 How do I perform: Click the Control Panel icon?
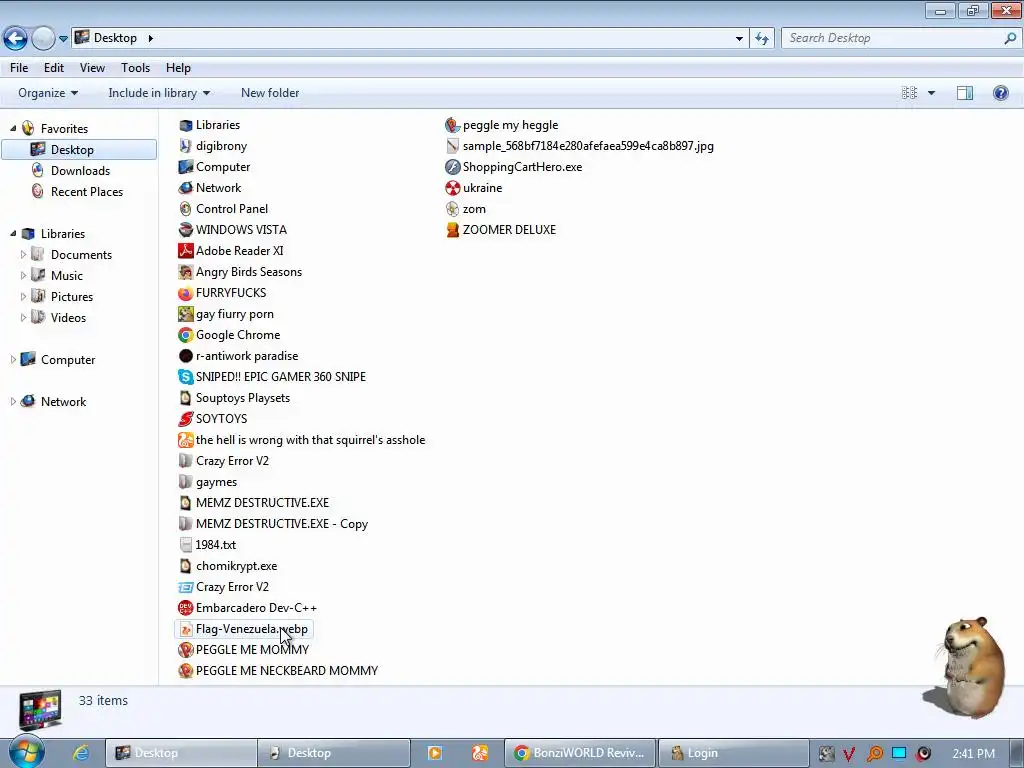(185, 209)
